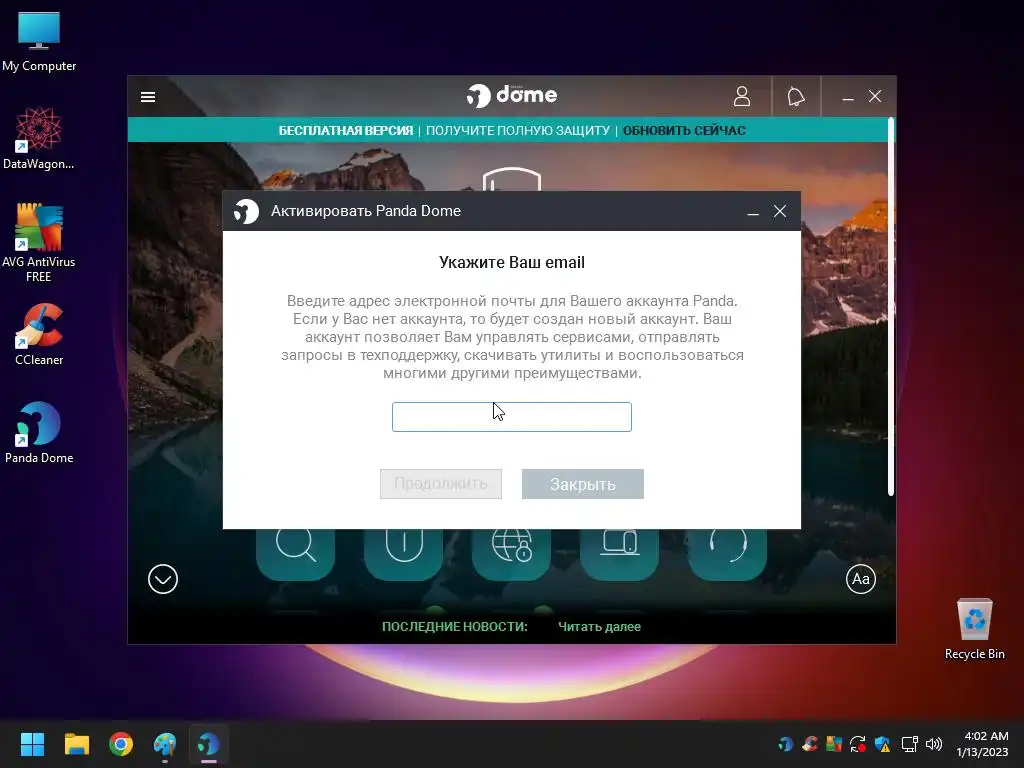The height and width of the screenshot is (768, 1024).
Task: Expand the down-chevron circle button
Action: click(163, 579)
